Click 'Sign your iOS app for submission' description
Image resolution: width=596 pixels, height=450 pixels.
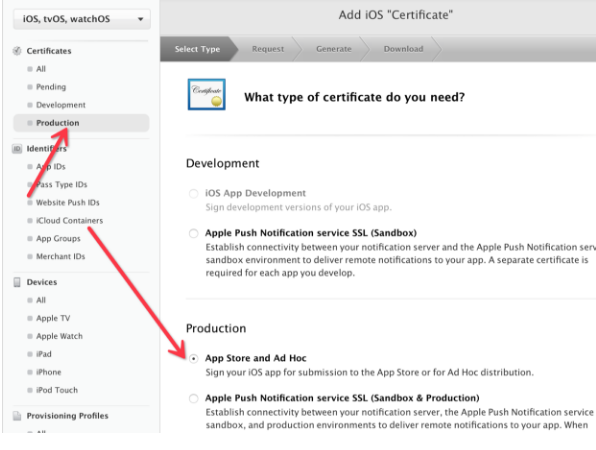369,372
